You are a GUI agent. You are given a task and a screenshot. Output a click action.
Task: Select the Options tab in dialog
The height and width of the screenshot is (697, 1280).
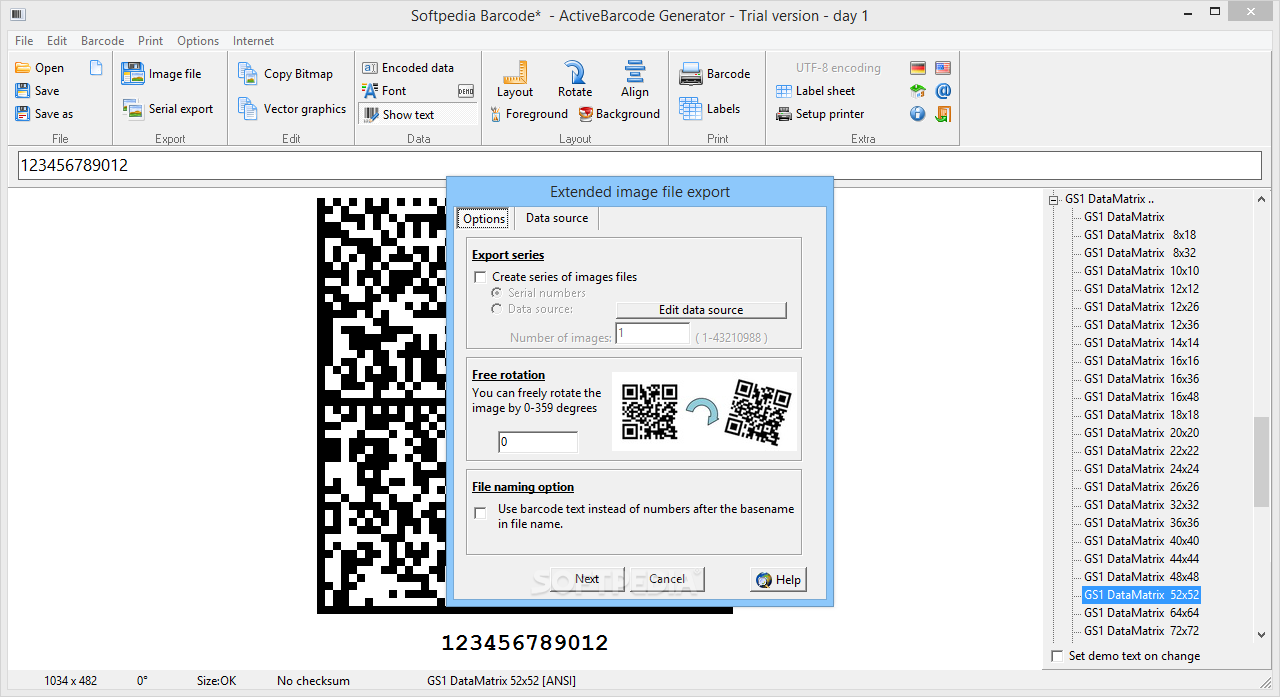pos(484,219)
